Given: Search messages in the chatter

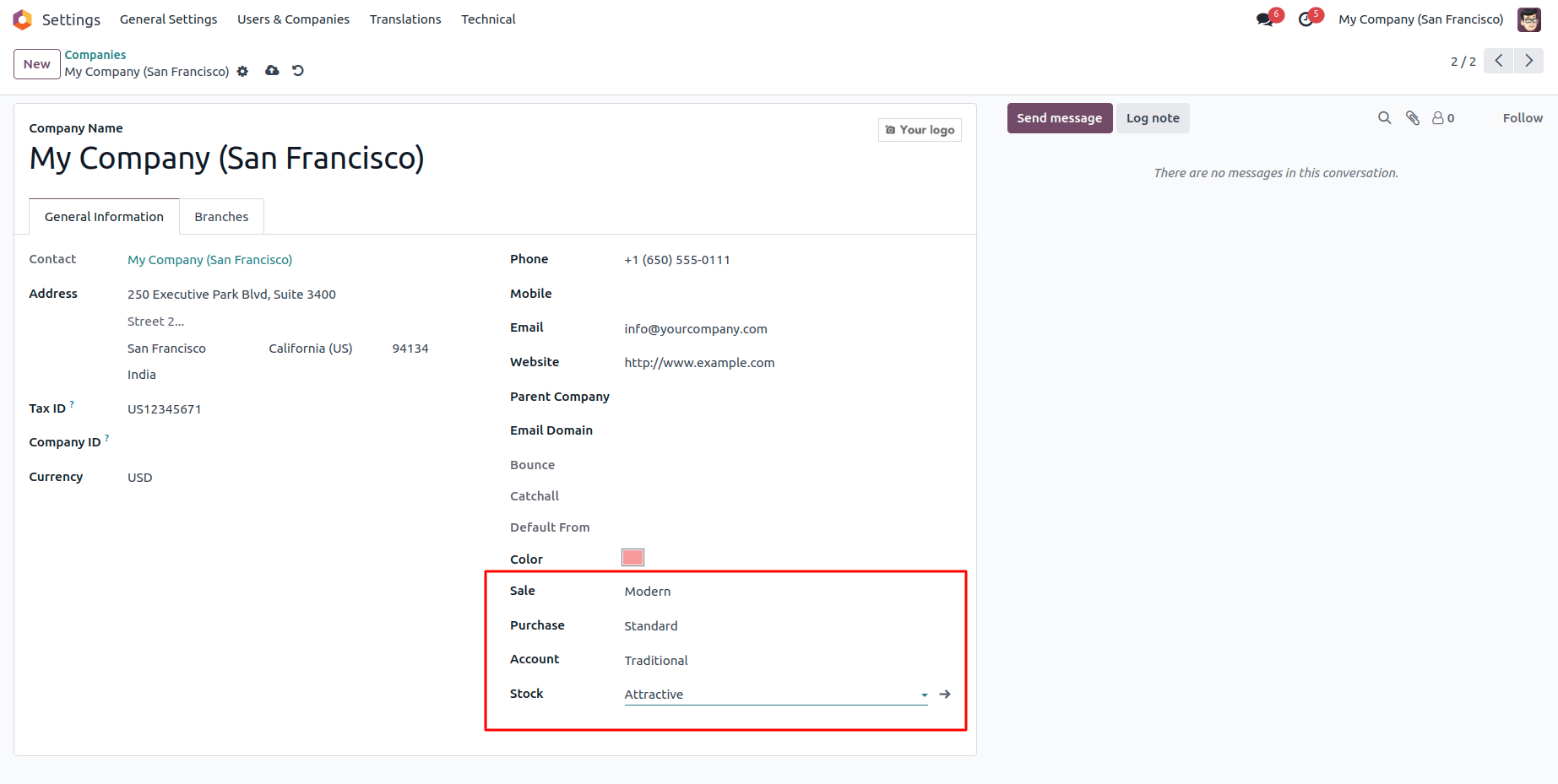Looking at the screenshot, I should pos(1384,118).
